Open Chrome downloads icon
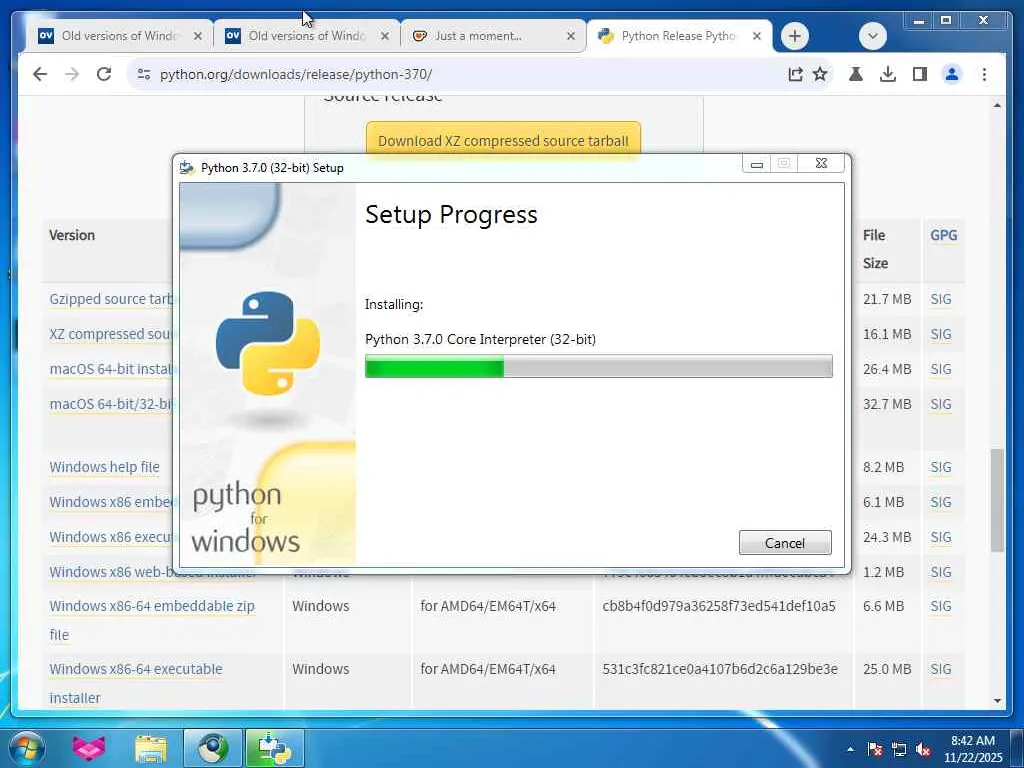This screenshot has width=1024, height=768. click(x=888, y=74)
